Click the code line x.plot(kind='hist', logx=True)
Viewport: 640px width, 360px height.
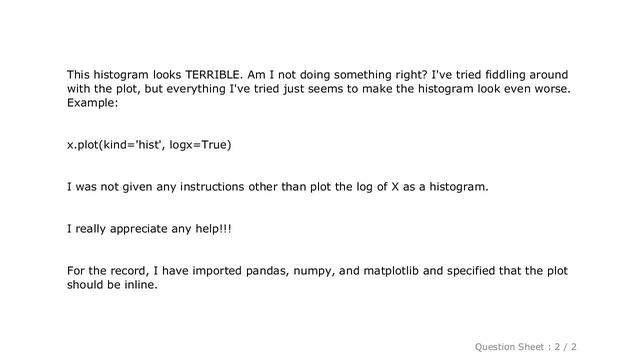pos(149,145)
